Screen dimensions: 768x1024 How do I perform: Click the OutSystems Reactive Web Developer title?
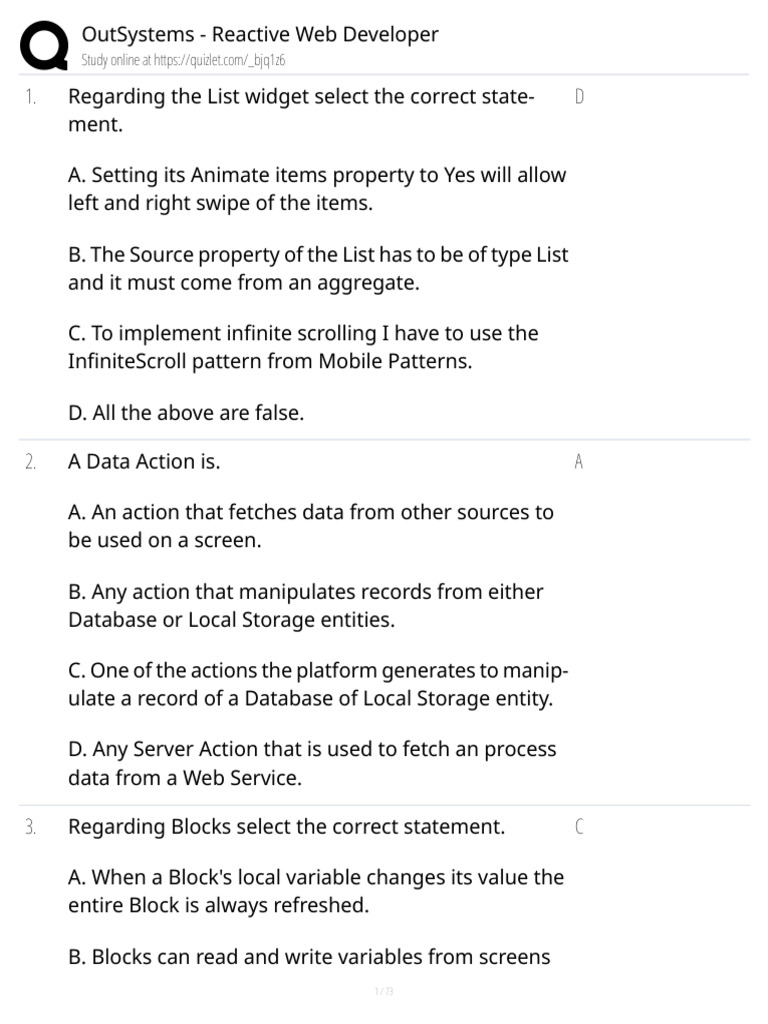pyautogui.click(x=260, y=34)
